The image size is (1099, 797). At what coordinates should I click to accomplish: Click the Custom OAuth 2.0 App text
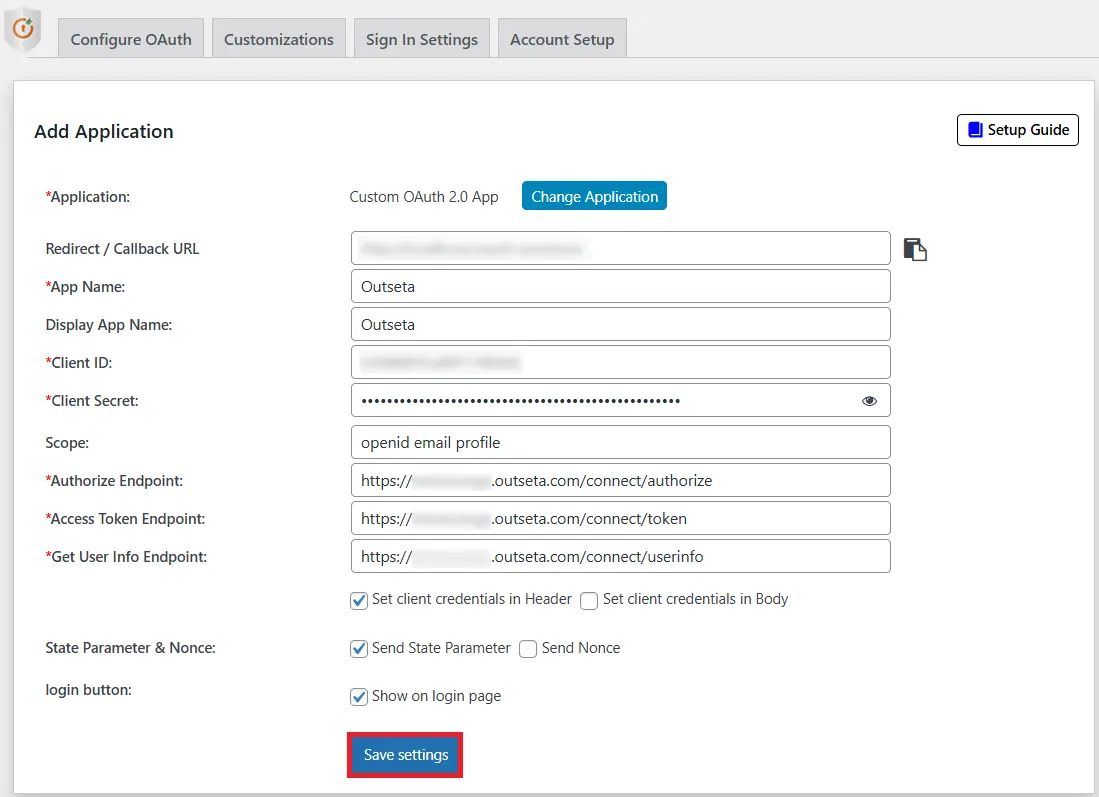click(x=424, y=197)
